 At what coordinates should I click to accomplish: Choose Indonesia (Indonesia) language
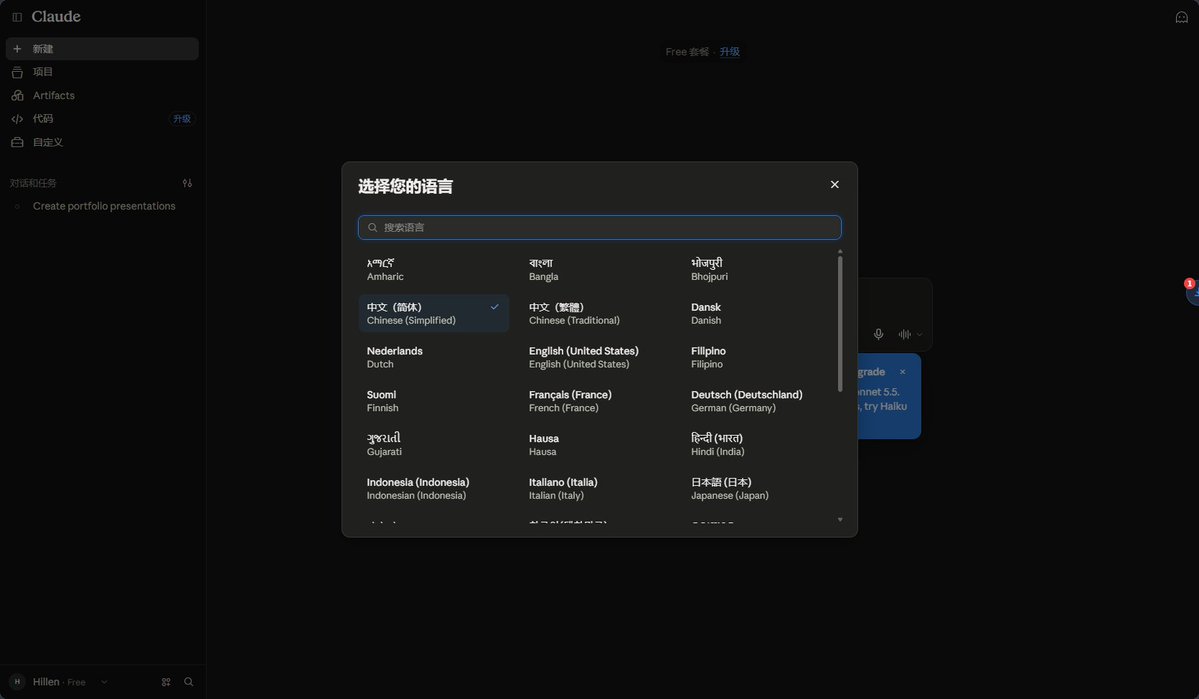tap(434, 489)
